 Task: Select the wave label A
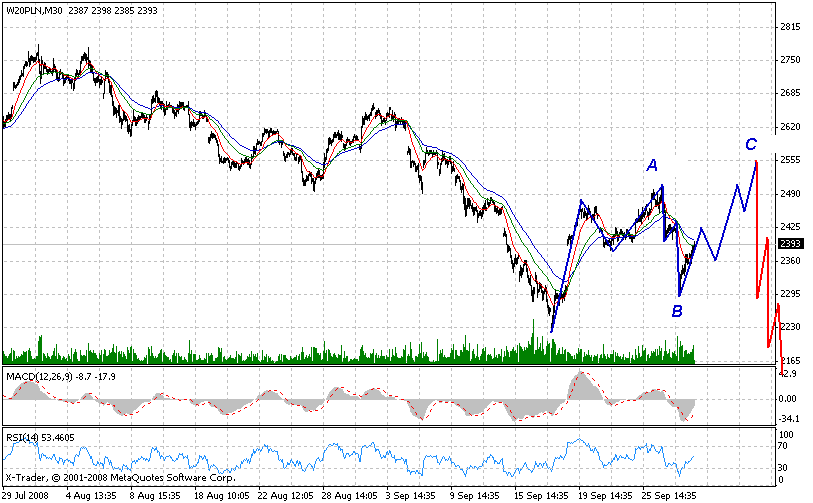pos(652,165)
